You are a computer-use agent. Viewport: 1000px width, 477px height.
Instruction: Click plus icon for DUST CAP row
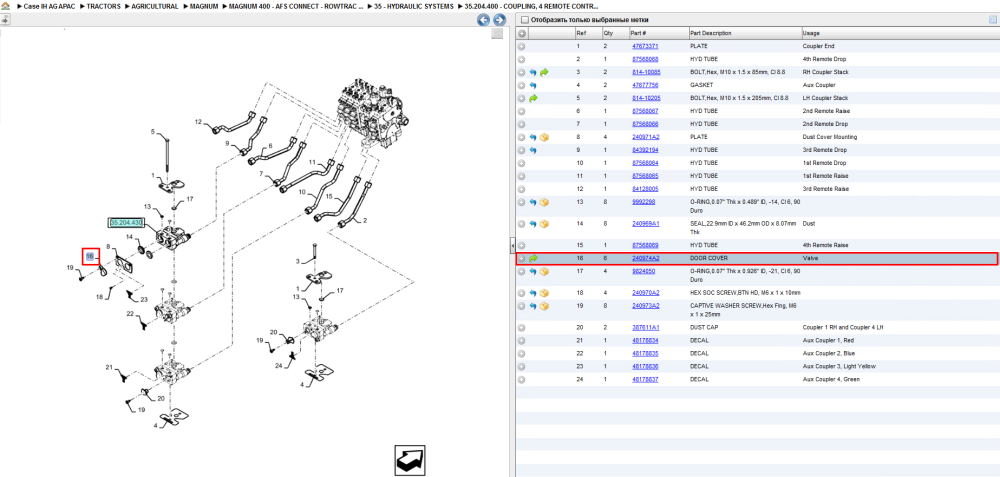tap(522, 328)
